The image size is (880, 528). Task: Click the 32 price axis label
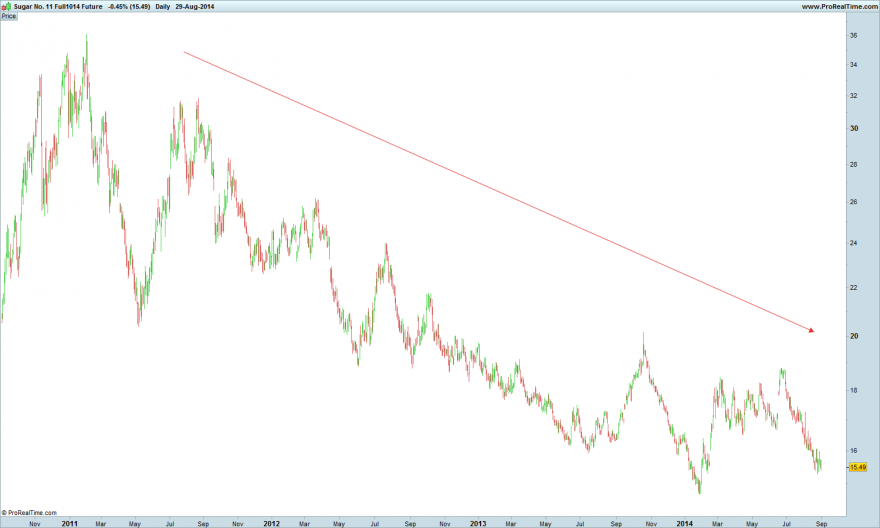point(854,96)
